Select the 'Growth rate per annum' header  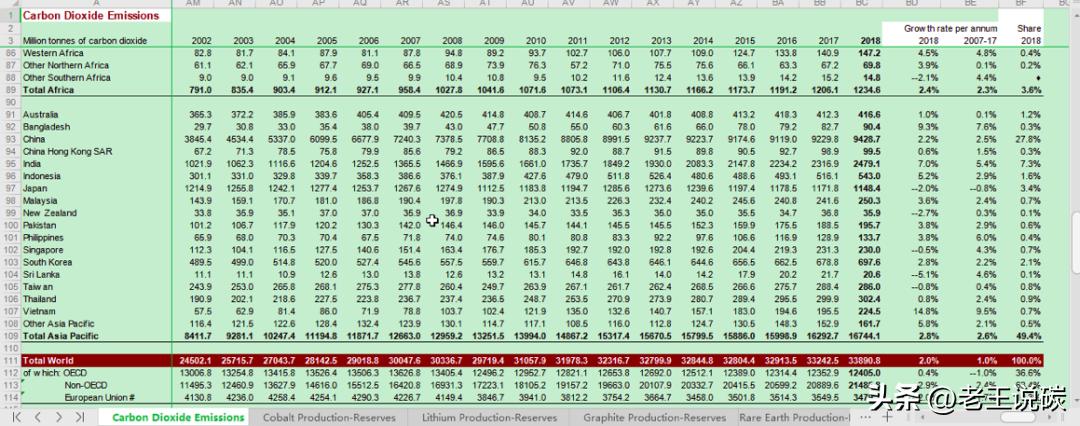pos(951,28)
